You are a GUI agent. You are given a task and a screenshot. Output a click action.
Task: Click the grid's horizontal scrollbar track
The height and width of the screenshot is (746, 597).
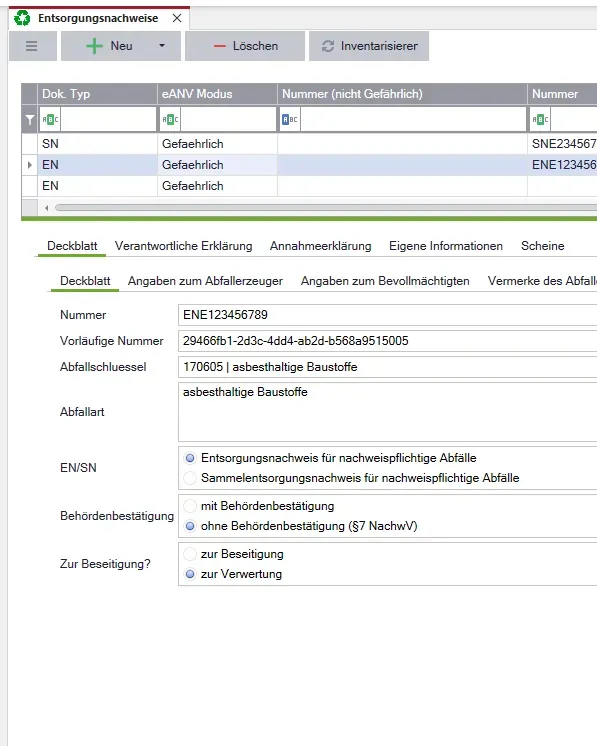click(325, 208)
